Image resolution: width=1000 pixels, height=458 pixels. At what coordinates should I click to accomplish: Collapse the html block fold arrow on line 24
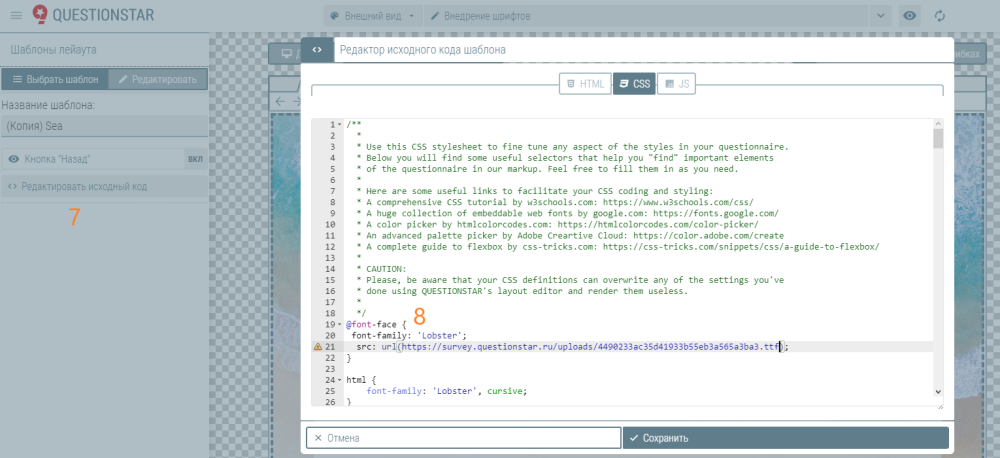pos(341,381)
